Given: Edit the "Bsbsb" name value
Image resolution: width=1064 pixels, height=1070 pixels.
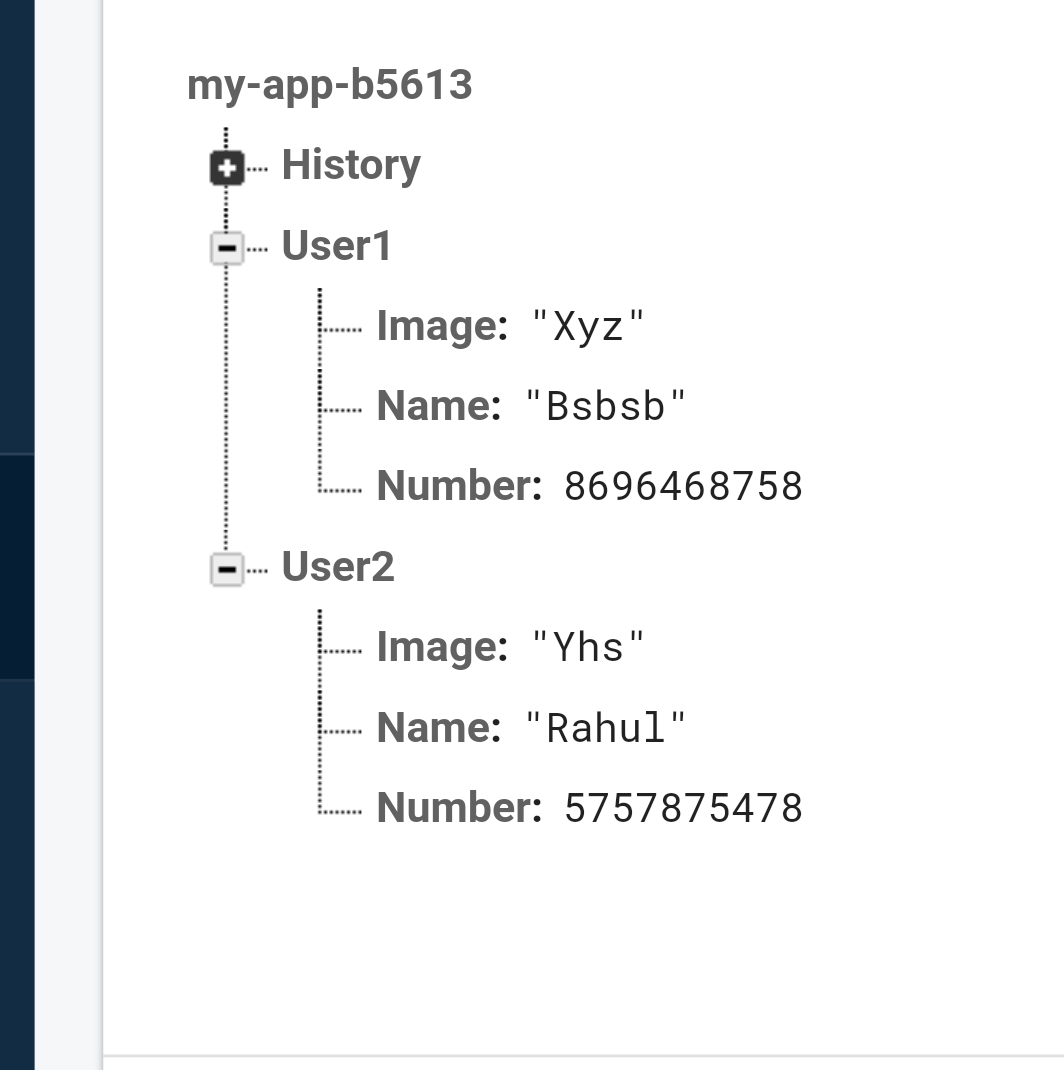Looking at the screenshot, I should coord(605,406).
